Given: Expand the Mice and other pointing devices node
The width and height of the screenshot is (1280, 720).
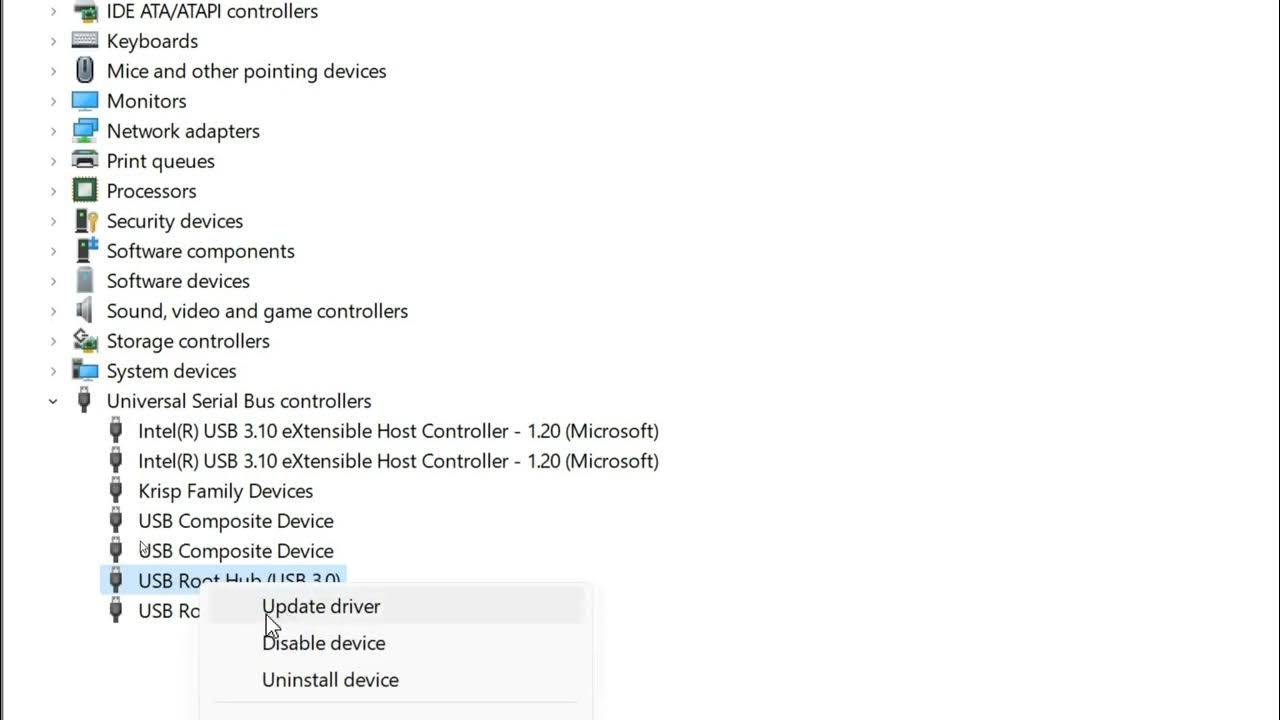Looking at the screenshot, I should [x=53, y=71].
